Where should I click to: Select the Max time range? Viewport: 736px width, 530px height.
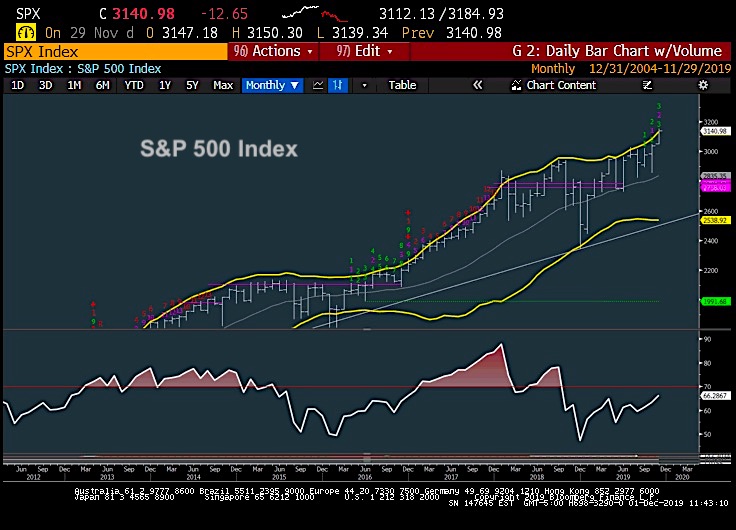[223, 85]
